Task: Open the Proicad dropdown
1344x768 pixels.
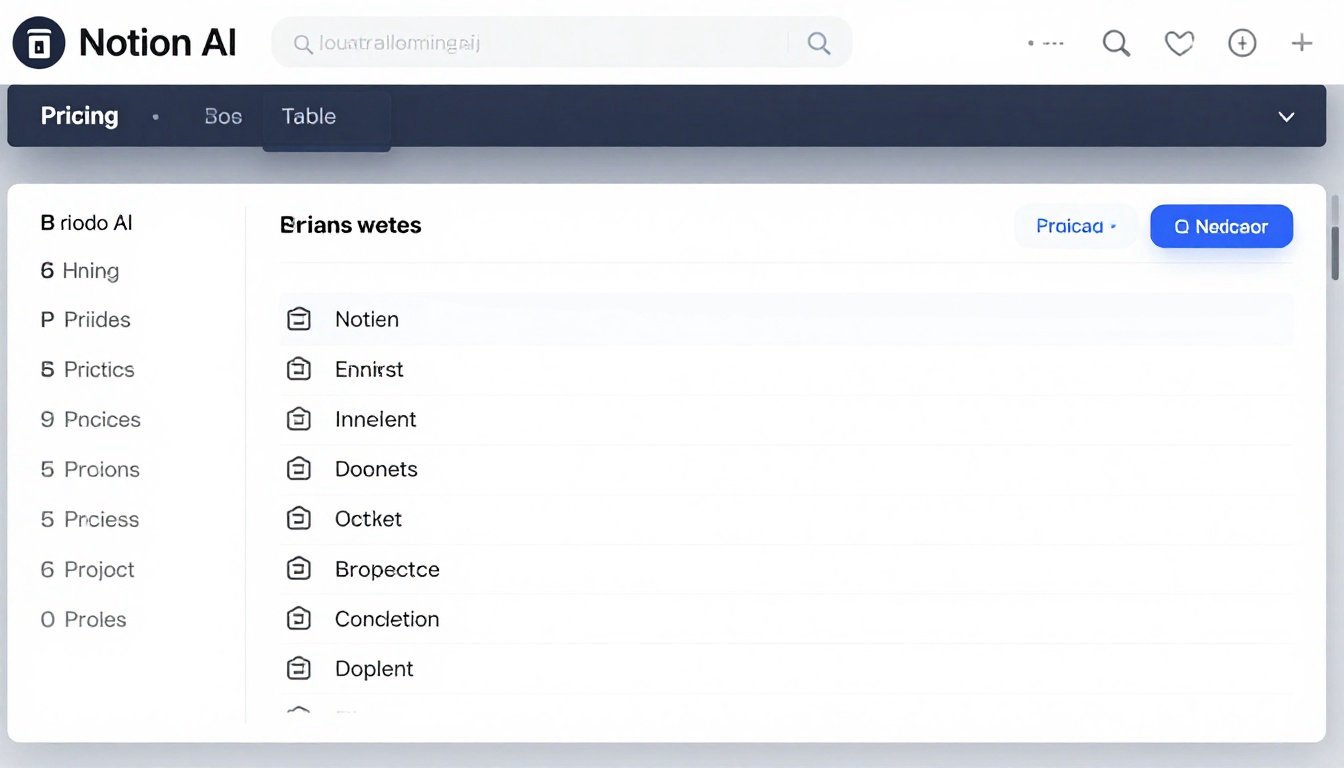Action: coord(1075,227)
